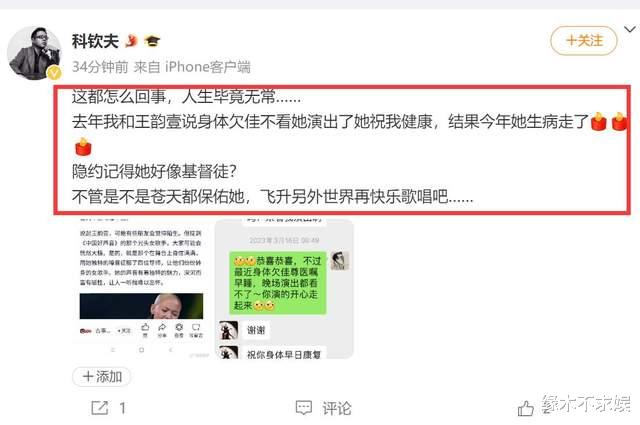Click the red membership icon beside username
The width and height of the screenshot is (640, 425).
(131, 41)
